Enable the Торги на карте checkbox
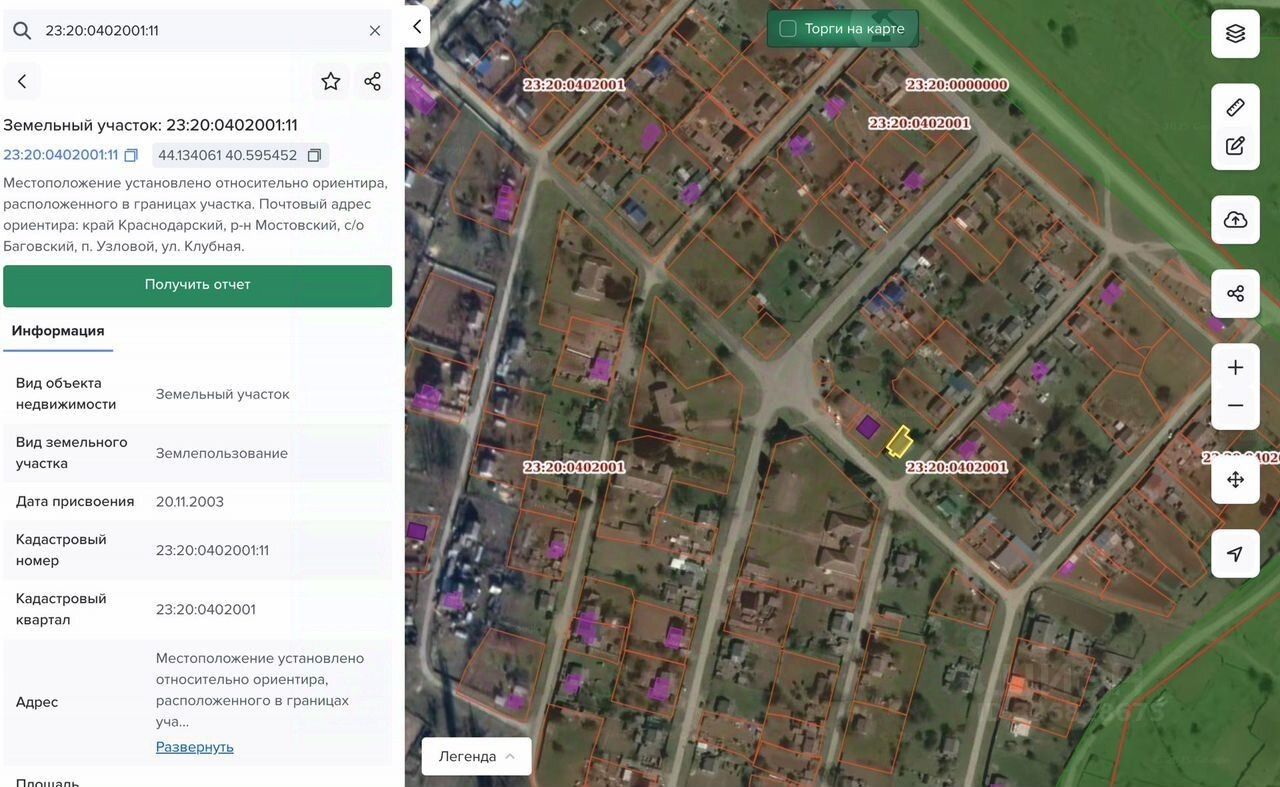 coord(788,29)
